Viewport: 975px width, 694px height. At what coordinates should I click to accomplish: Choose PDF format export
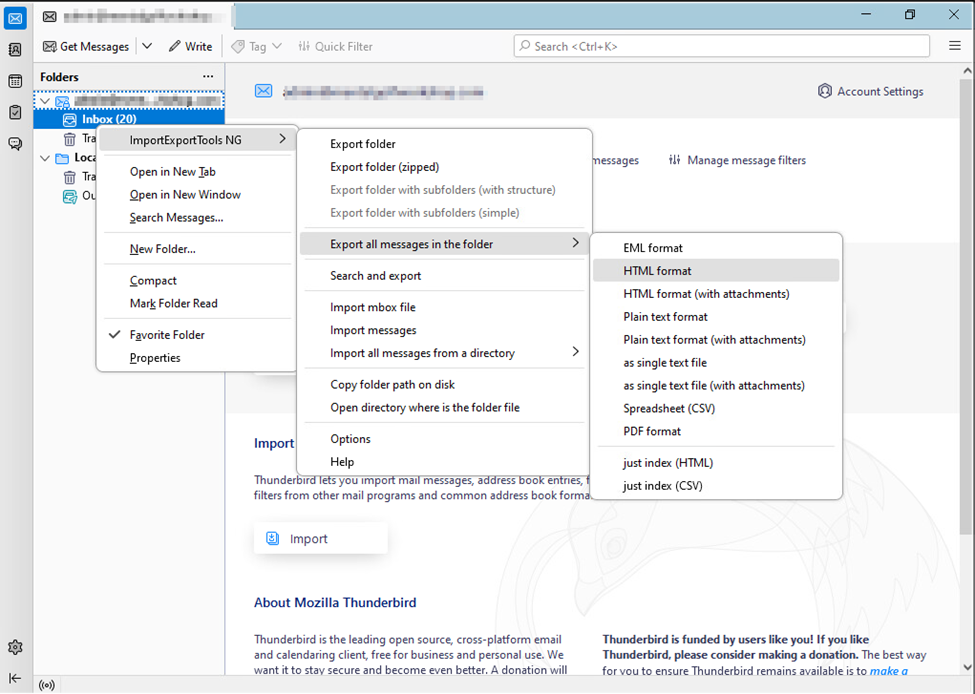(x=716, y=432)
